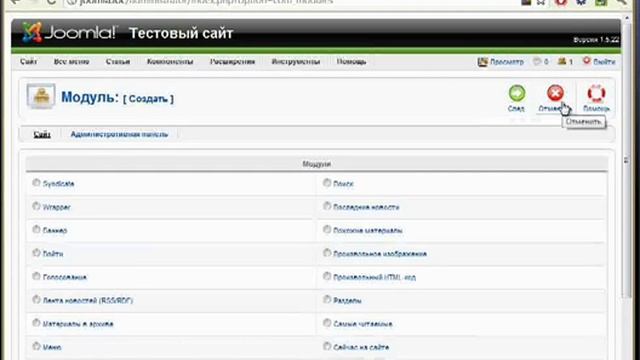Click the Модуль: [Создать] page heading
Screen dimensions: 640x360
(118, 98)
